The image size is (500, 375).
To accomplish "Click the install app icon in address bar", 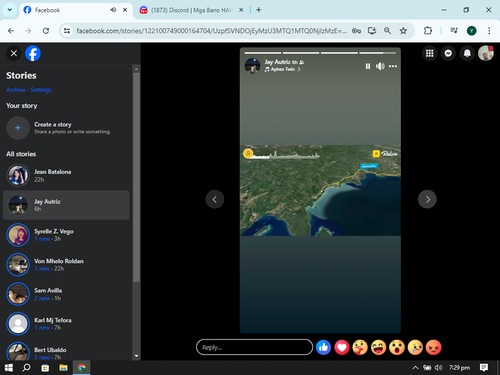I will [372, 31].
